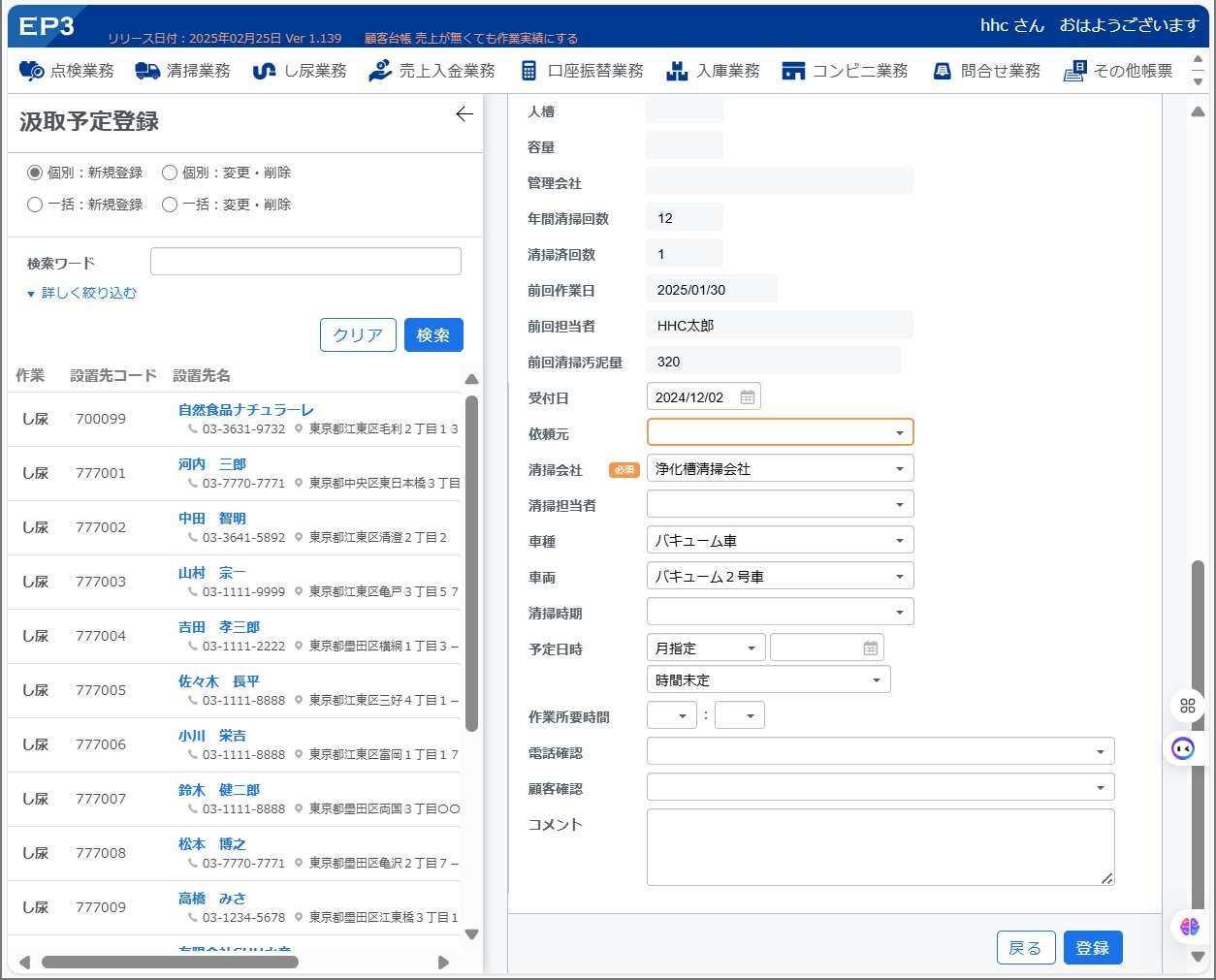
Task: Click the back arrow beside 汲取予定登録
Action: click(464, 114)
